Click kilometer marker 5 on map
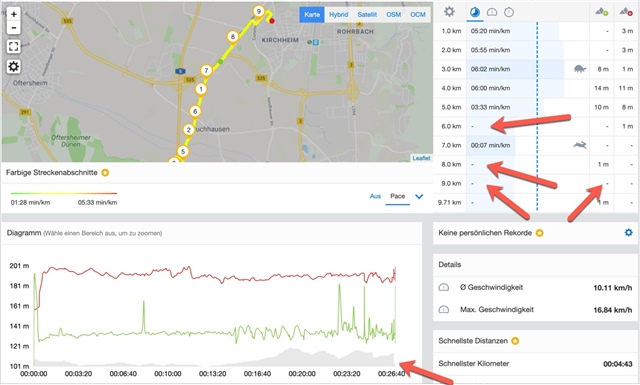Viewport: 640px width, 385px height. coord(183,151)
